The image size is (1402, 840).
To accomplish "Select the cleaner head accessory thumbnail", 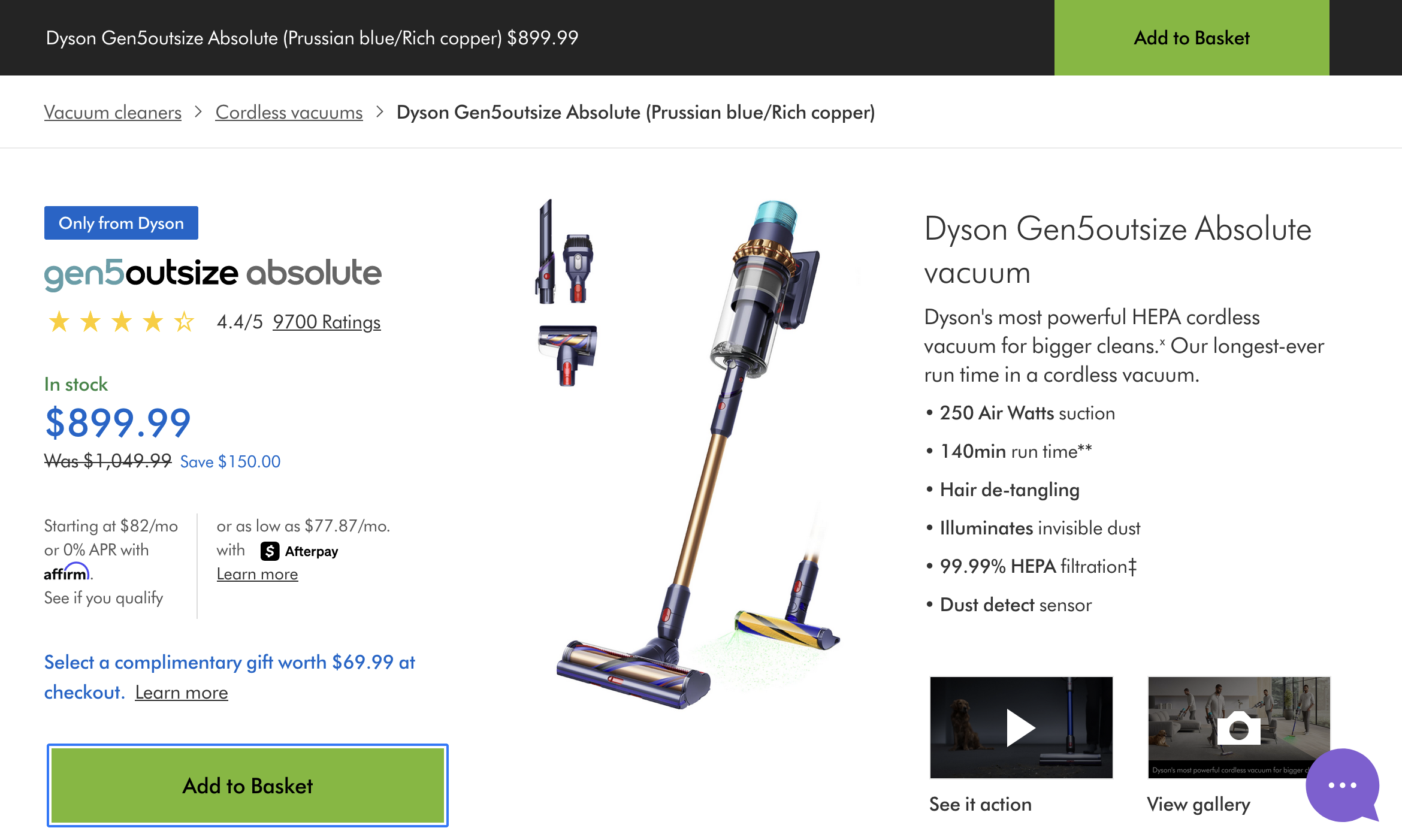I will pyautogui.click(x=567, y=355).
